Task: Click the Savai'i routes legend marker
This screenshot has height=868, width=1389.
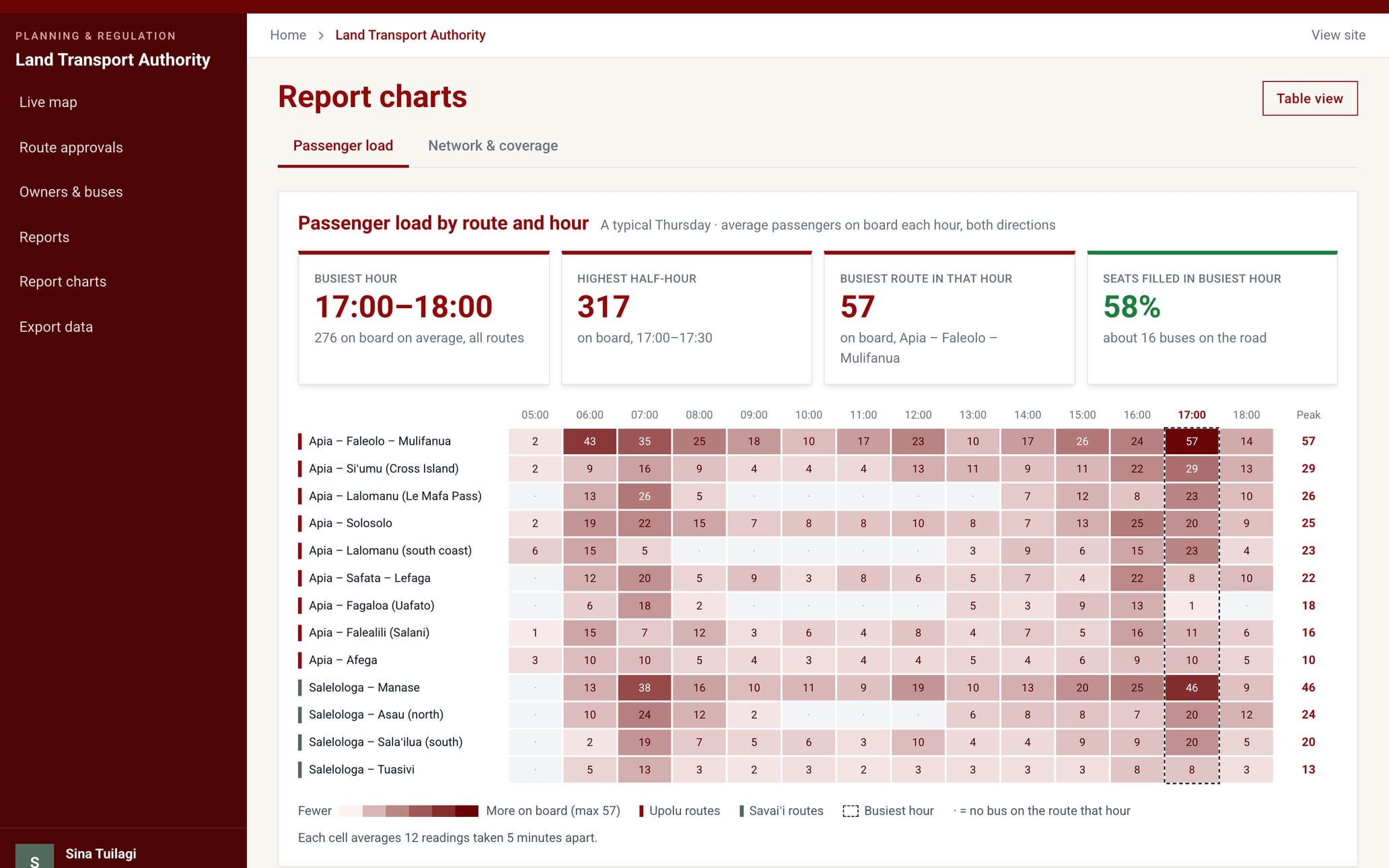Action: click(x=742, y=811)
